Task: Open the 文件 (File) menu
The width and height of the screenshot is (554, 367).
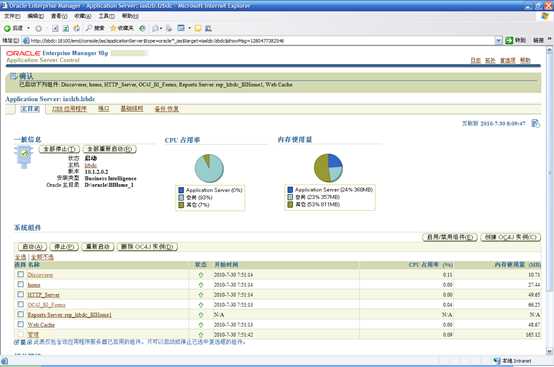Action: tap(12, 16)
